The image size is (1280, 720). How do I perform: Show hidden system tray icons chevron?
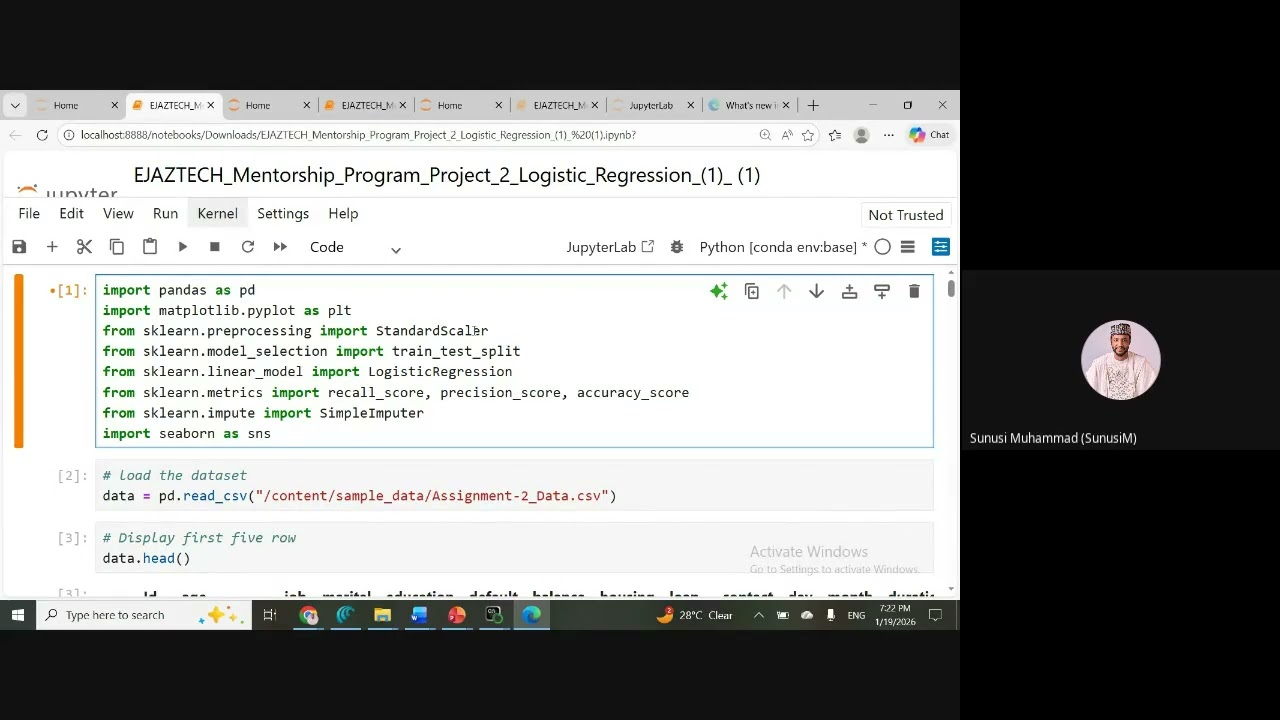coord(758,615)
